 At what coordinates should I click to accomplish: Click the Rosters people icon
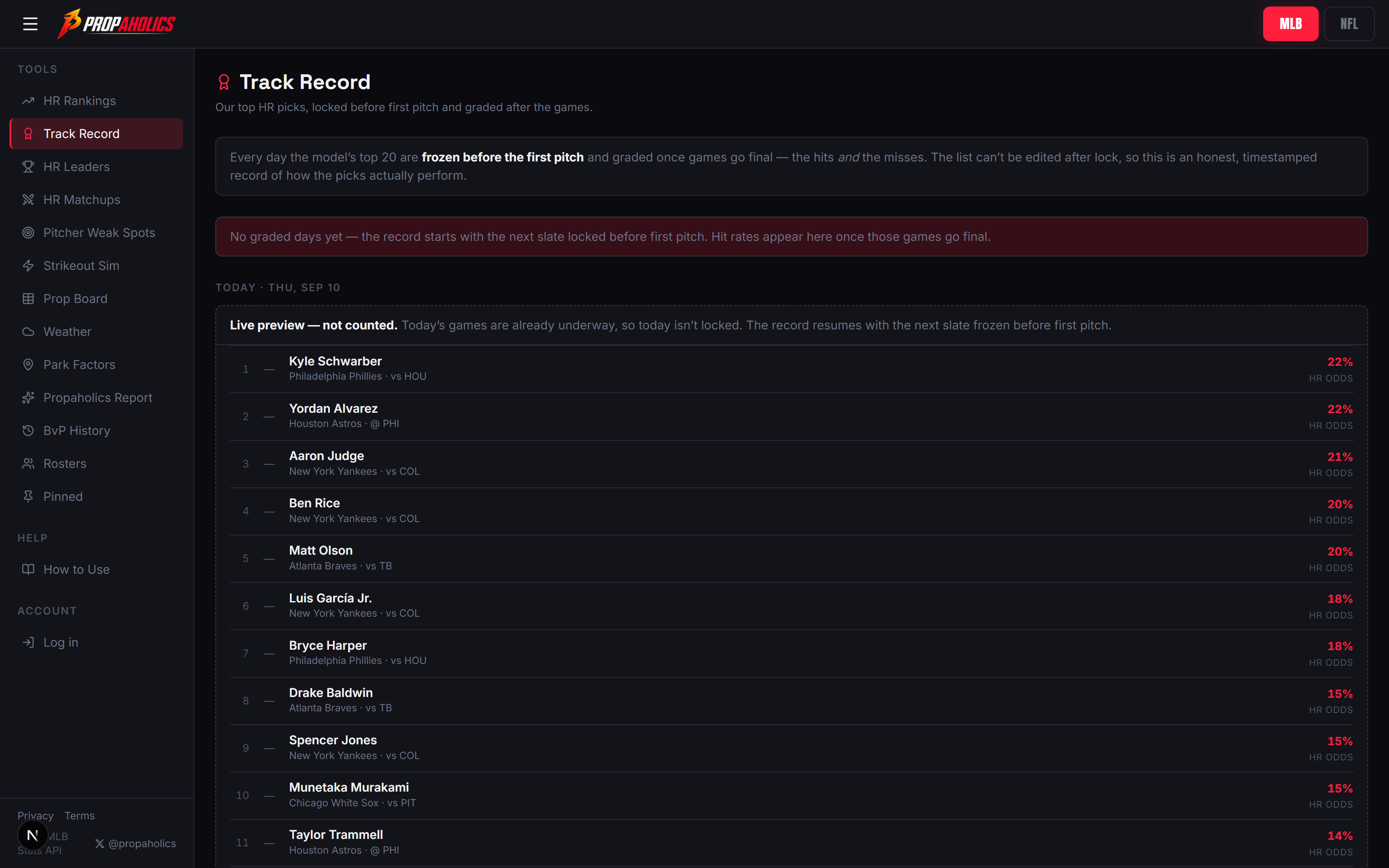tap(28, 464)
